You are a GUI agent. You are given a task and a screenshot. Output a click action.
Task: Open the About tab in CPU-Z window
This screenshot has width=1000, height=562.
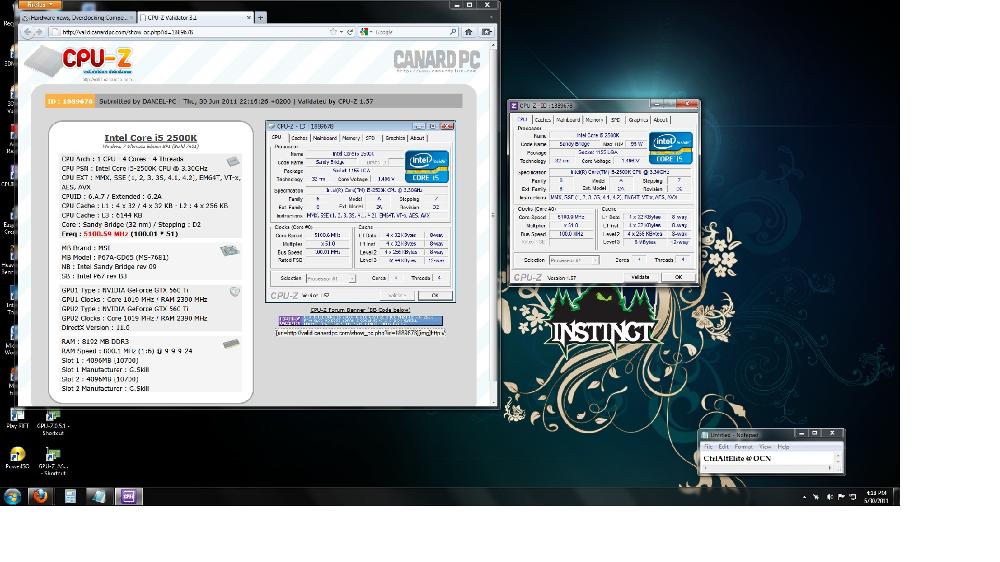point(661,119)
